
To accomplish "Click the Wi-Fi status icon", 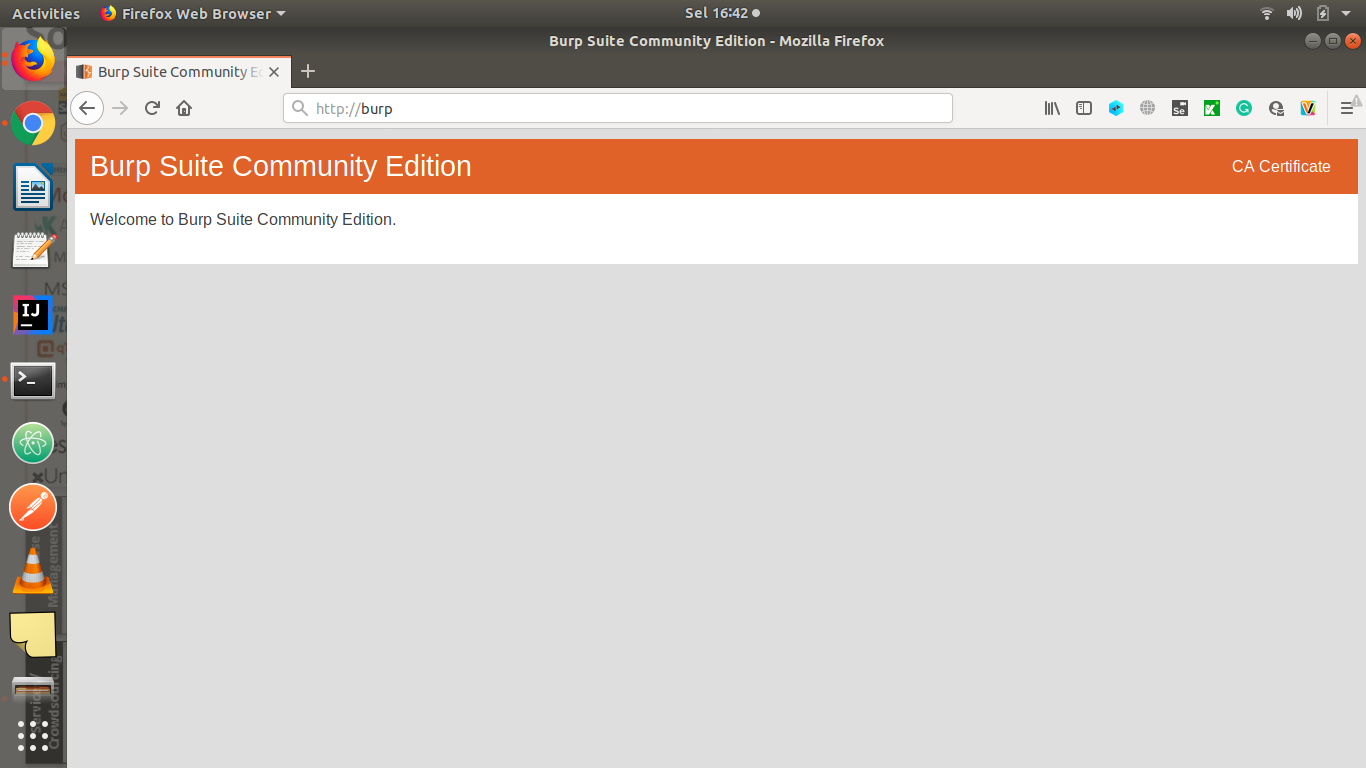I will click(x=1267, y=13).
